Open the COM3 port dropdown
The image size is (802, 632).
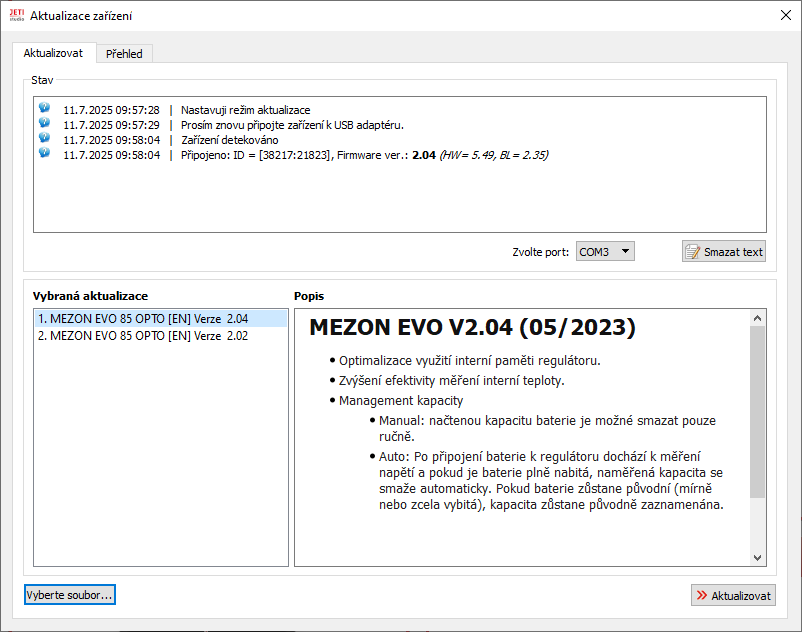[605, 252]
